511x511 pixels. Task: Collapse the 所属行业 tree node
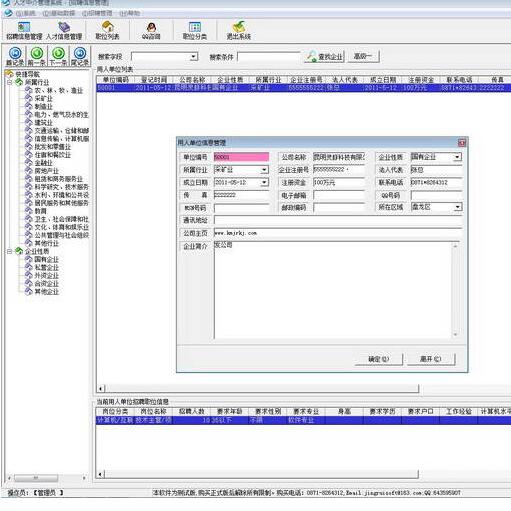(x=10, y=82)
